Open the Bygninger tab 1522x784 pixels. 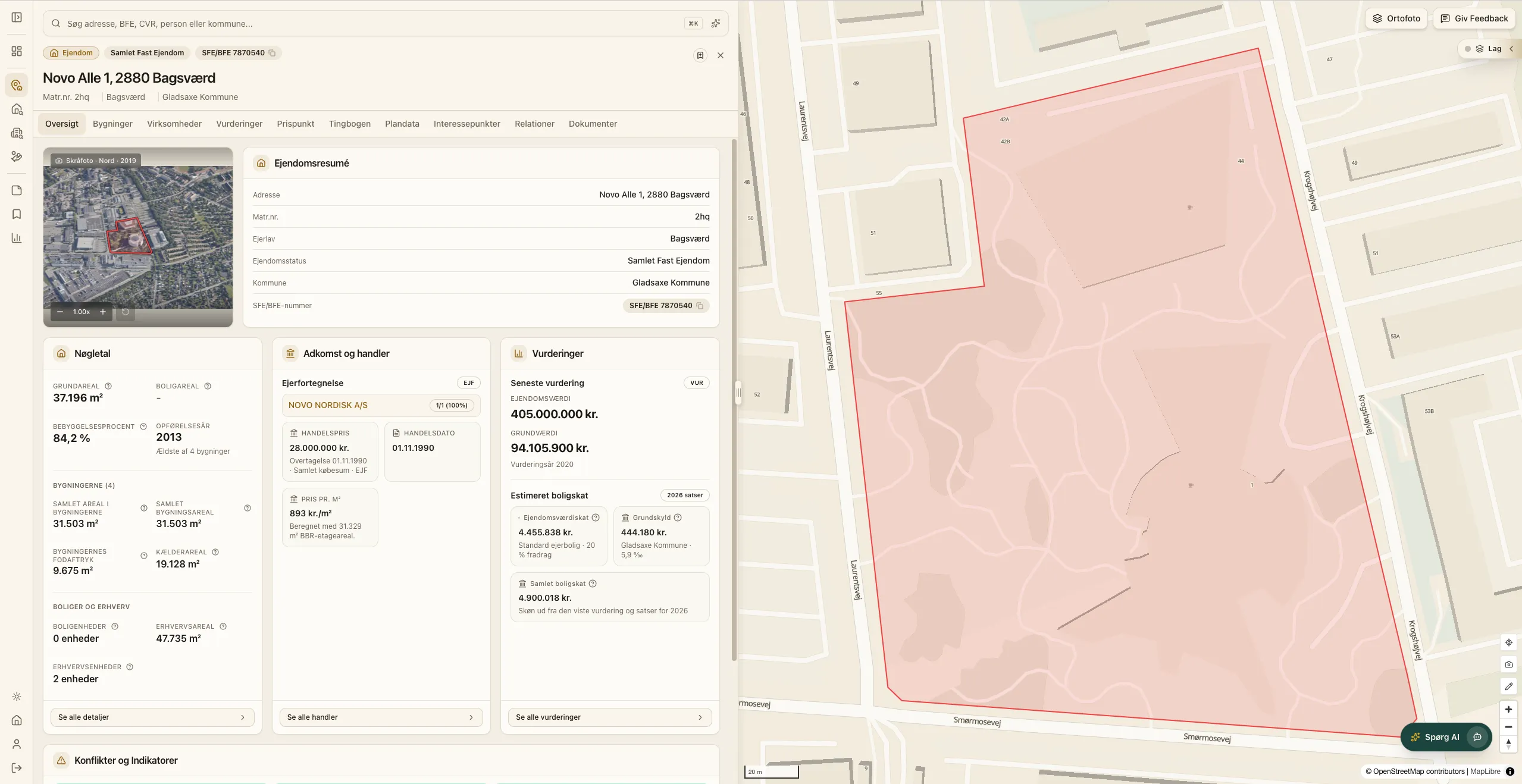pos(112,124)
